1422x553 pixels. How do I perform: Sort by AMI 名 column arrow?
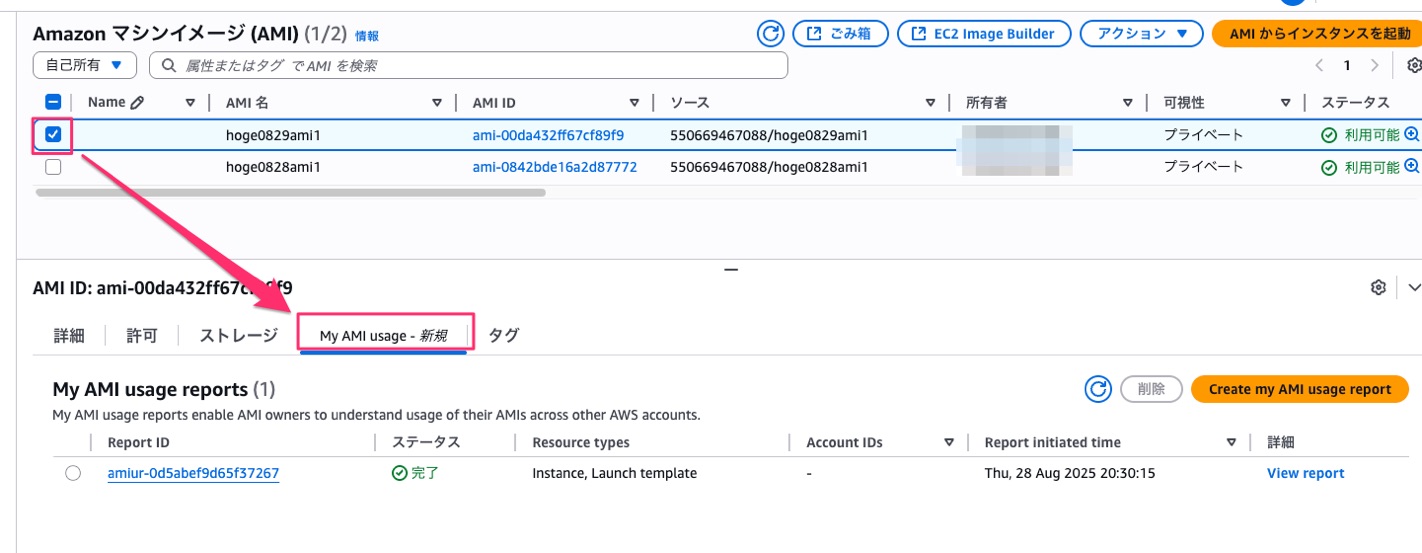[437, 102]
